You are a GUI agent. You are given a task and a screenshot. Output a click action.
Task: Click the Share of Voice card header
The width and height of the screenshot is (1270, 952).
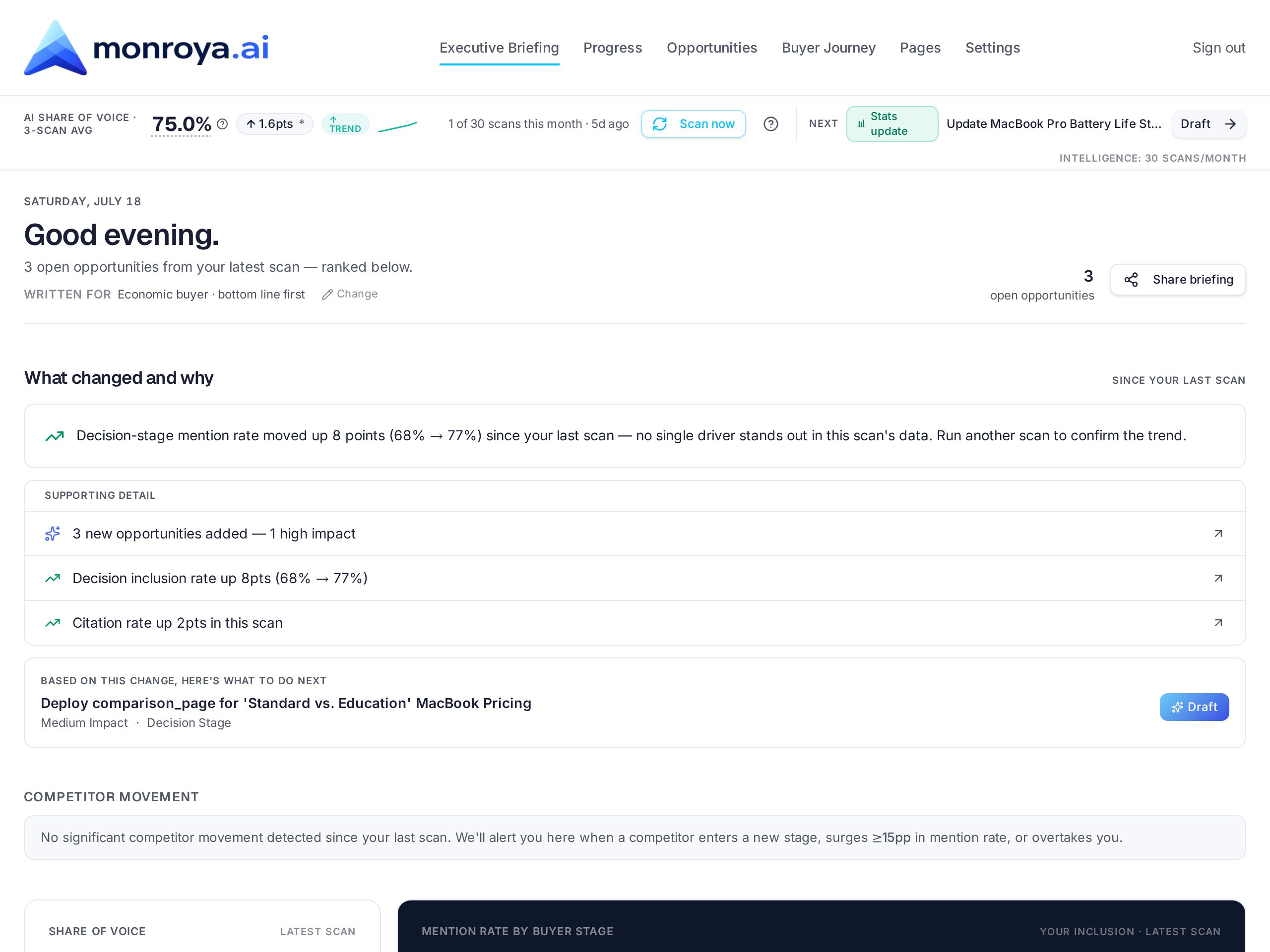click(x=97, y=931)
